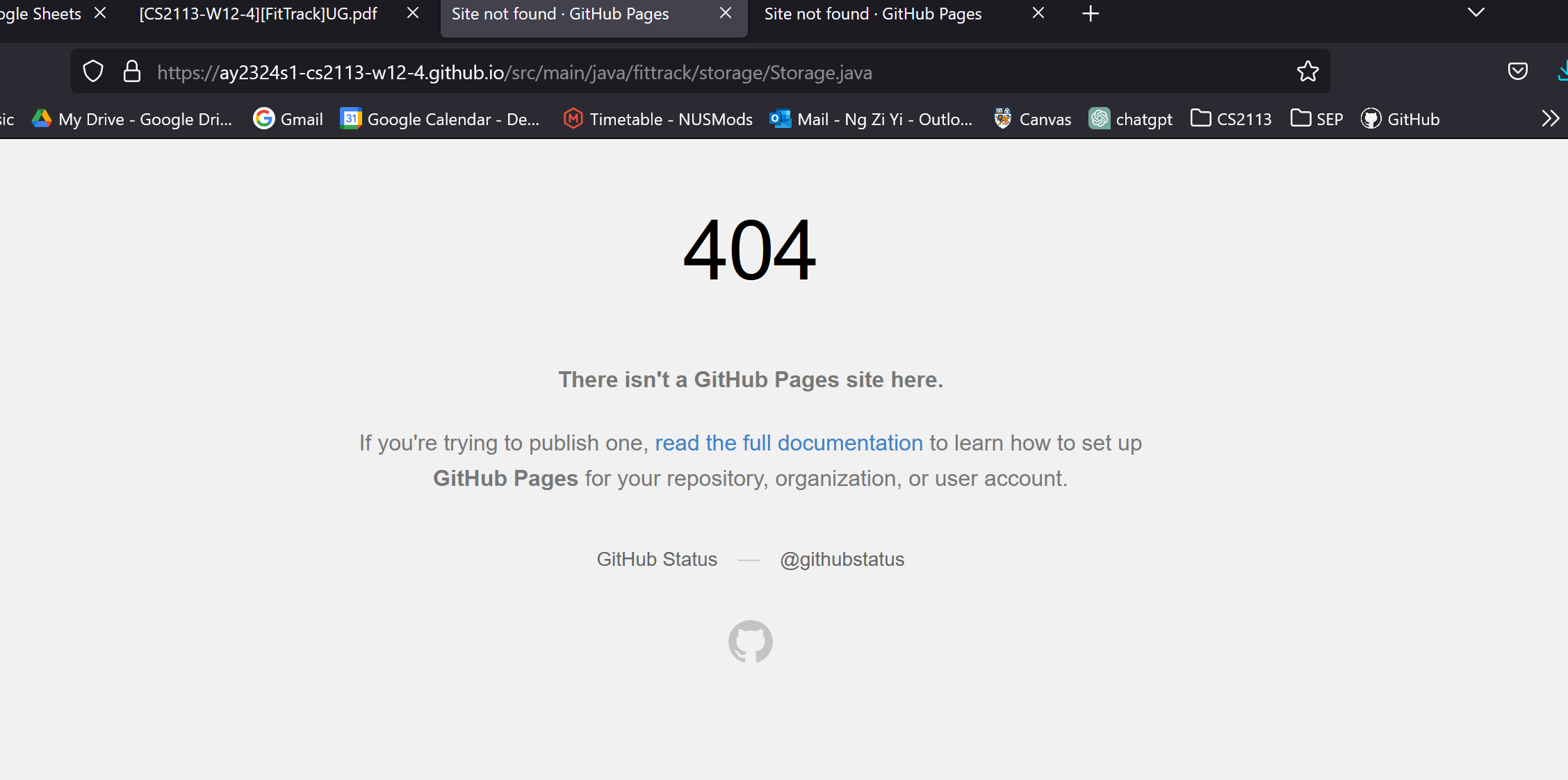Bookmark this page with the star icon
Viewport: 1568px width, 780px height.
(x=1307, y=72)
